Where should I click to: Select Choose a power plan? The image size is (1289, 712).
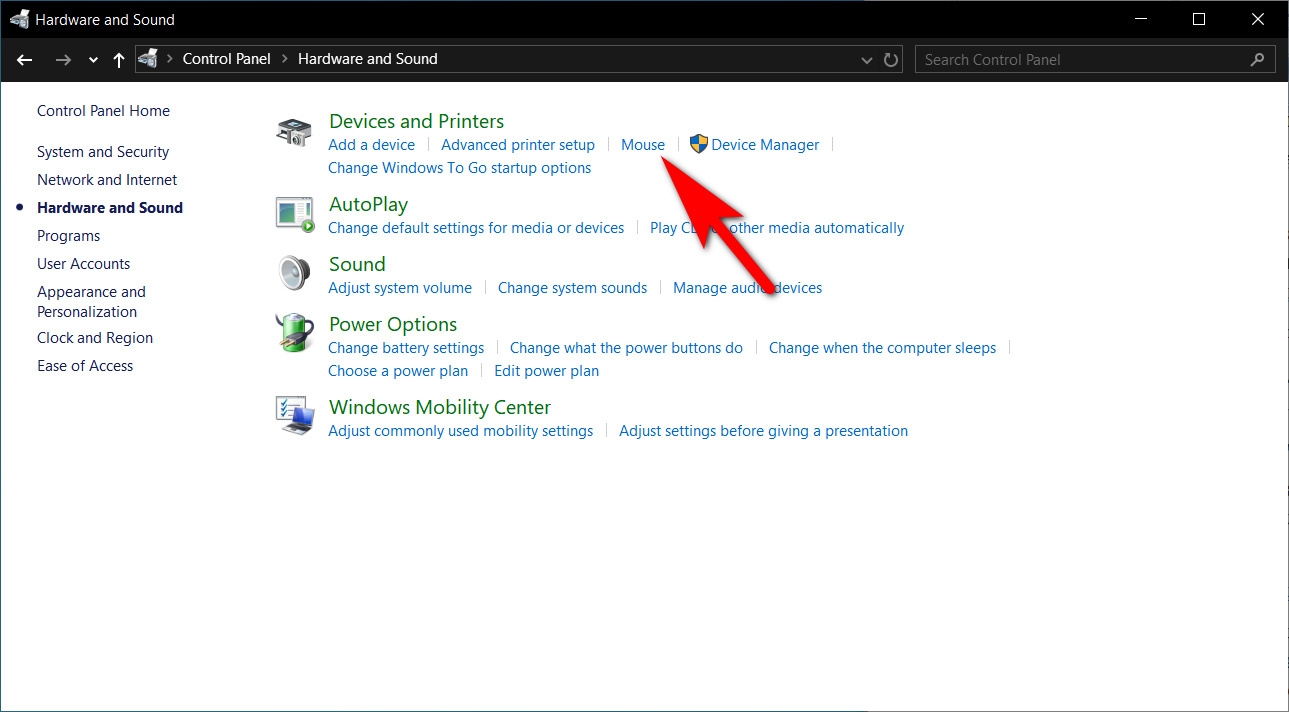click(x=398, y=371)
